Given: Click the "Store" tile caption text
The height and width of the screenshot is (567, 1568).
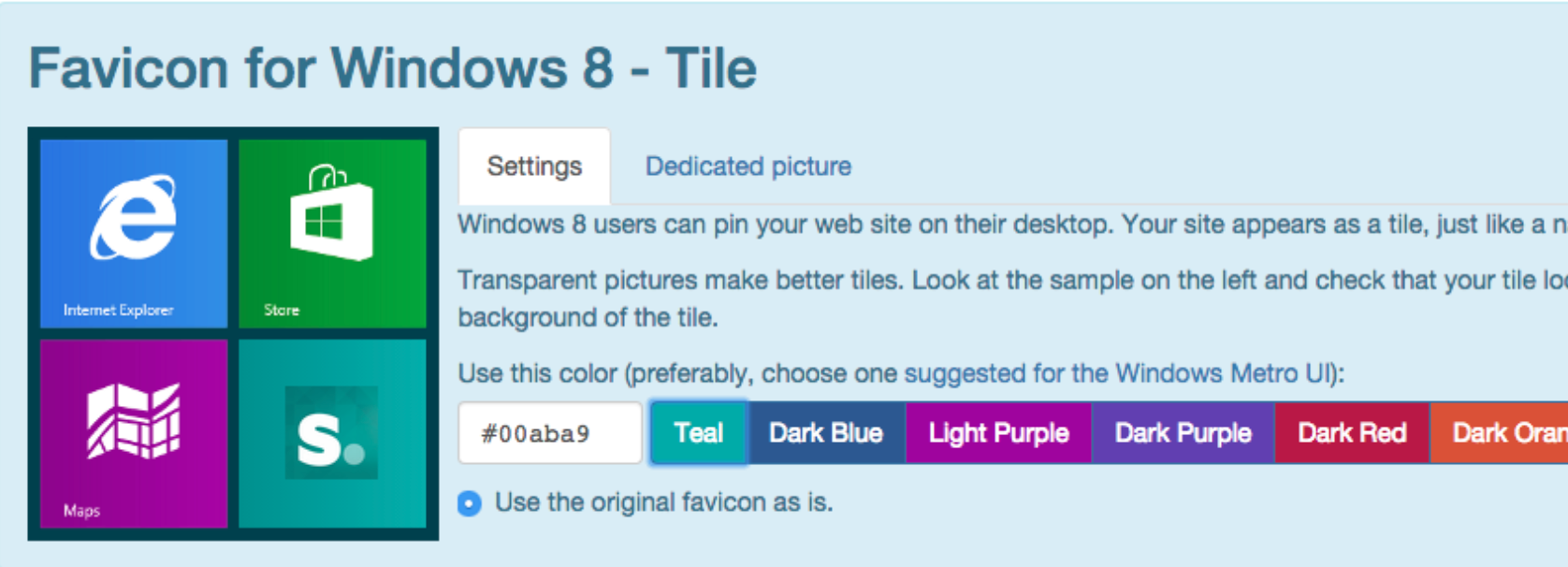Looking at the screenshot, I should click(281, 310).
